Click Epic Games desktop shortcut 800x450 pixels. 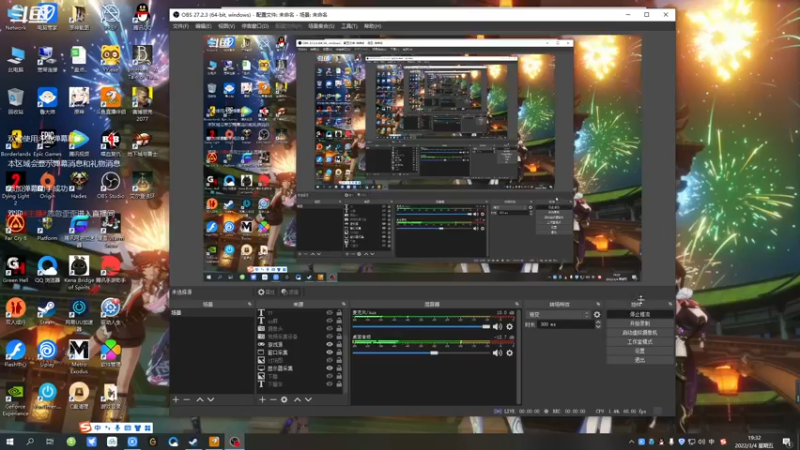[47, 143]
